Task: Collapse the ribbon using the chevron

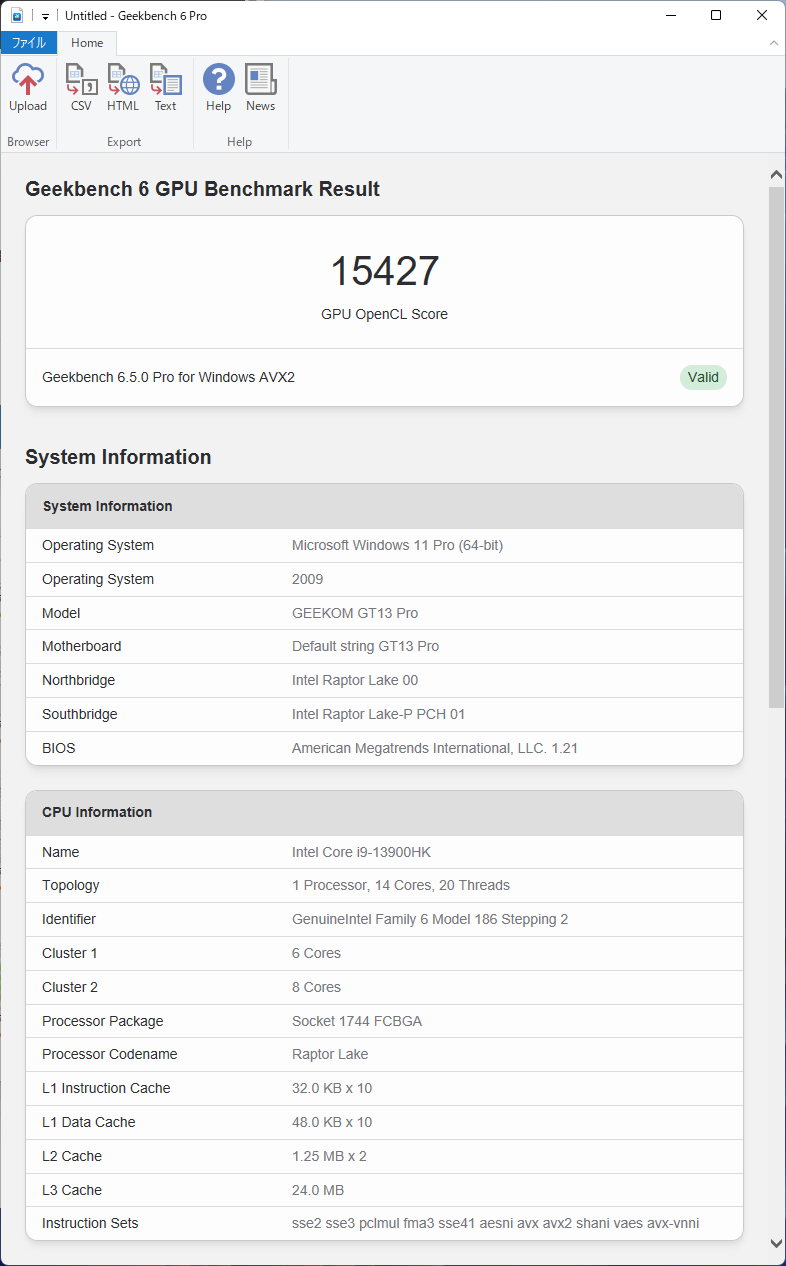Action: [x=773, y=43]
